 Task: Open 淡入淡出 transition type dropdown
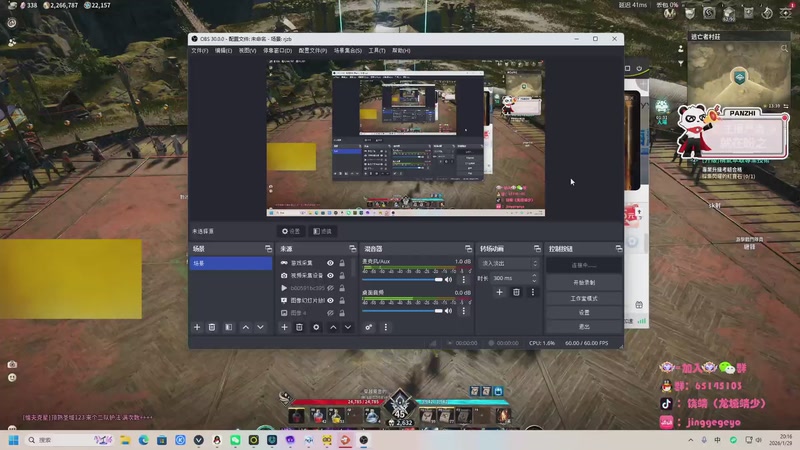509,263
